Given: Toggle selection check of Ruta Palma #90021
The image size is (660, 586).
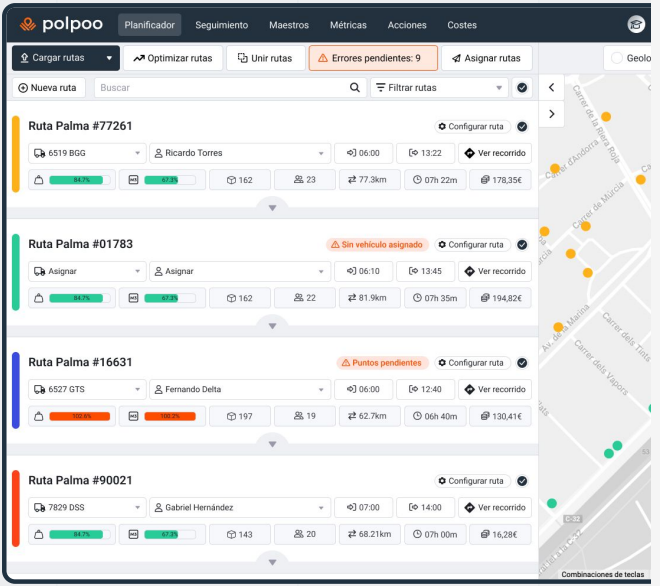Looking at the screenshot, I should click(x=522, y=481).
